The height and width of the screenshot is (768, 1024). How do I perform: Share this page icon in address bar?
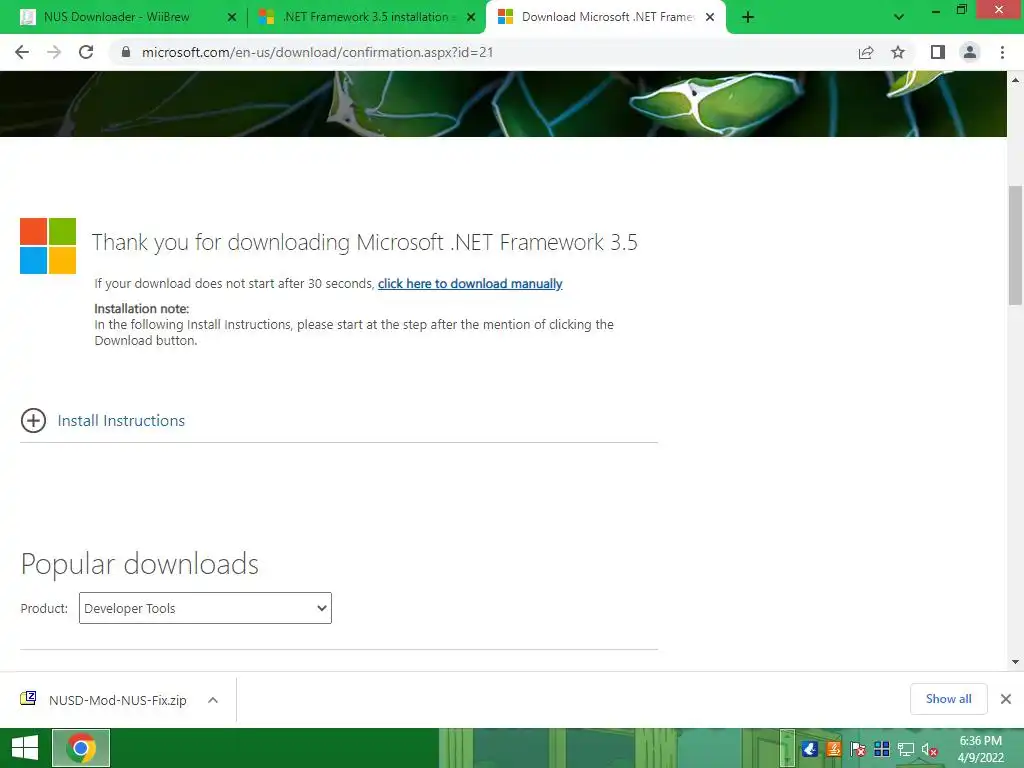pyautogui.click(x=866, y=52)
